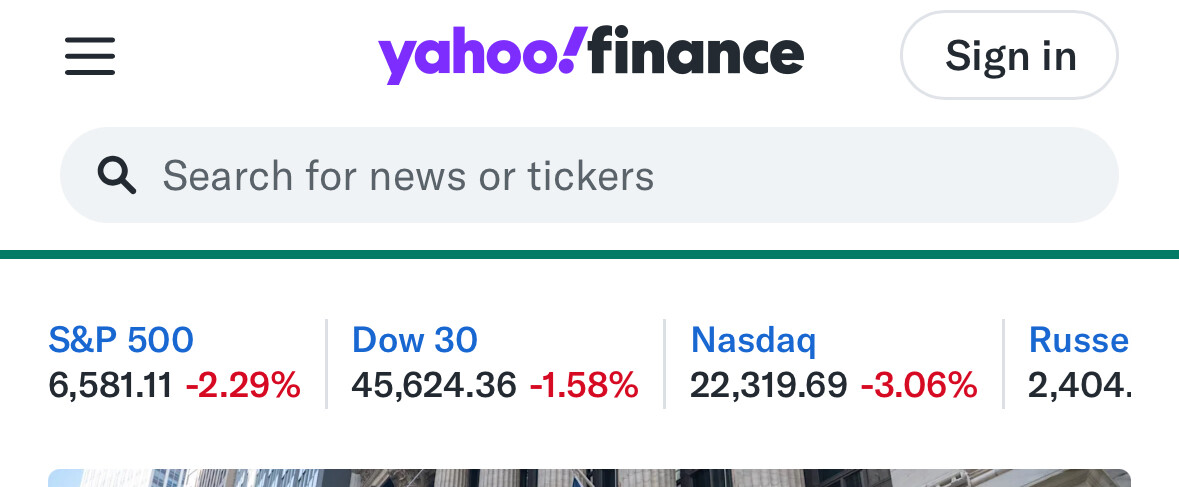Open the Nasdaq index link
The width and height of the screenshot is (1179, 487).
(x=753, y=340)
